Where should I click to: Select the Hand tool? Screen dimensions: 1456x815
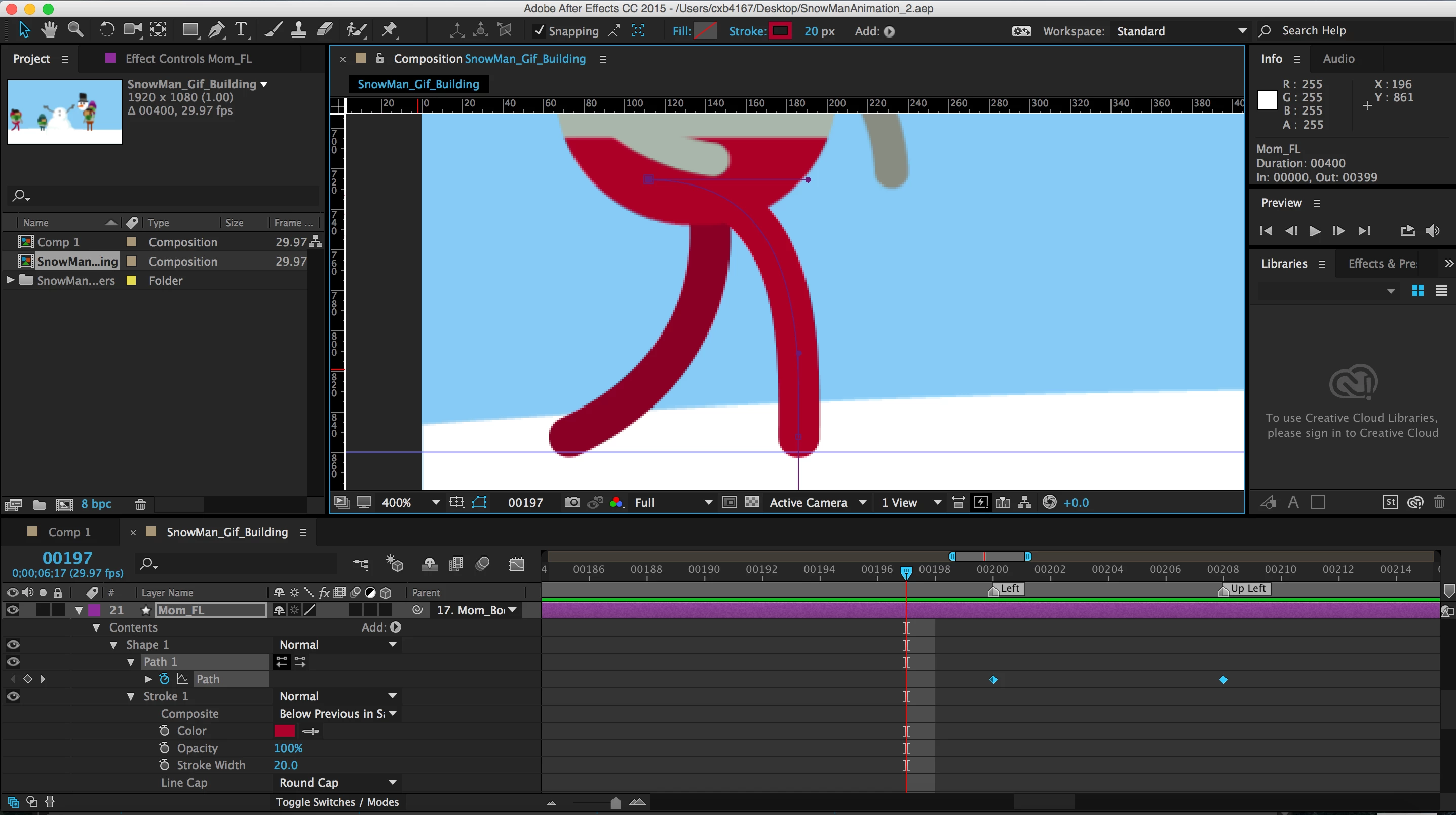coord(49,29)
